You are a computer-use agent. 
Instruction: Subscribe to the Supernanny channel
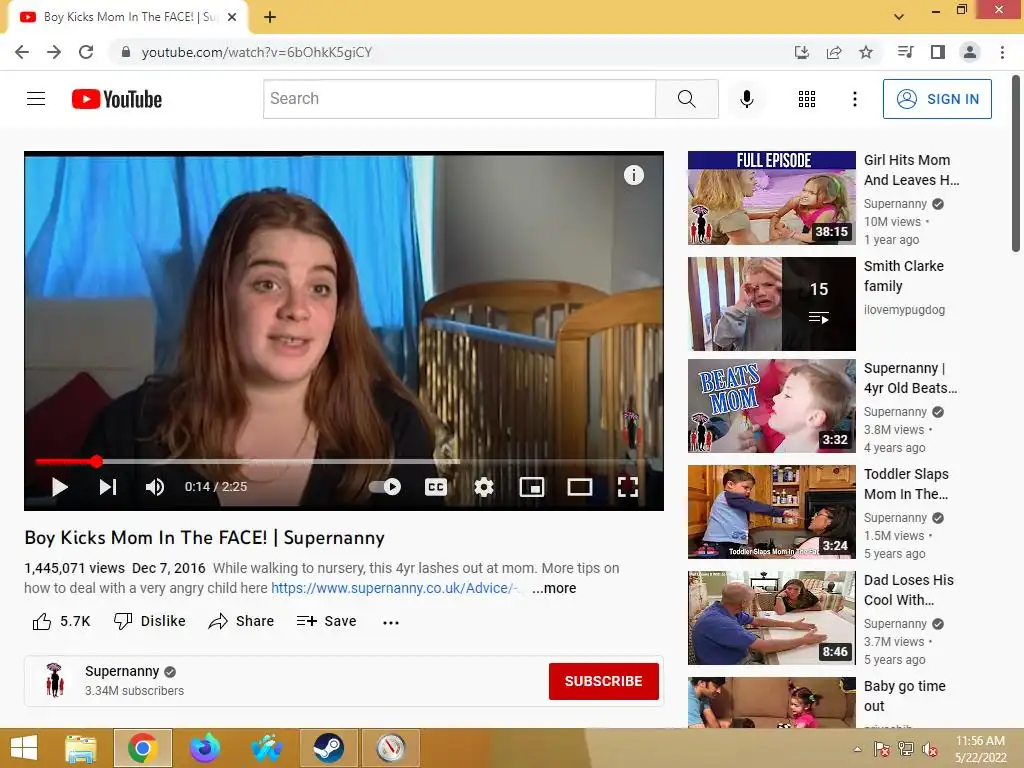[x=603, y=681]
